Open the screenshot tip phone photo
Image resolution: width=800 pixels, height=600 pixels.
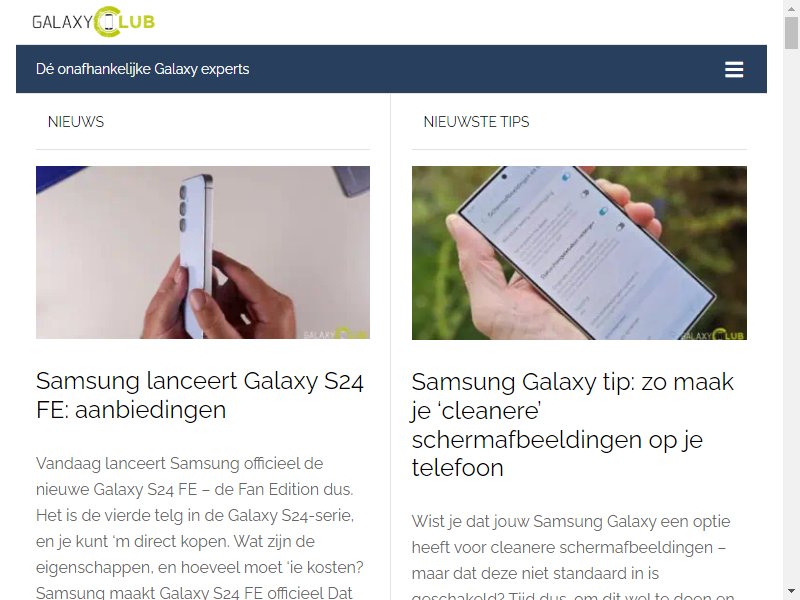(x=579, y=253)
